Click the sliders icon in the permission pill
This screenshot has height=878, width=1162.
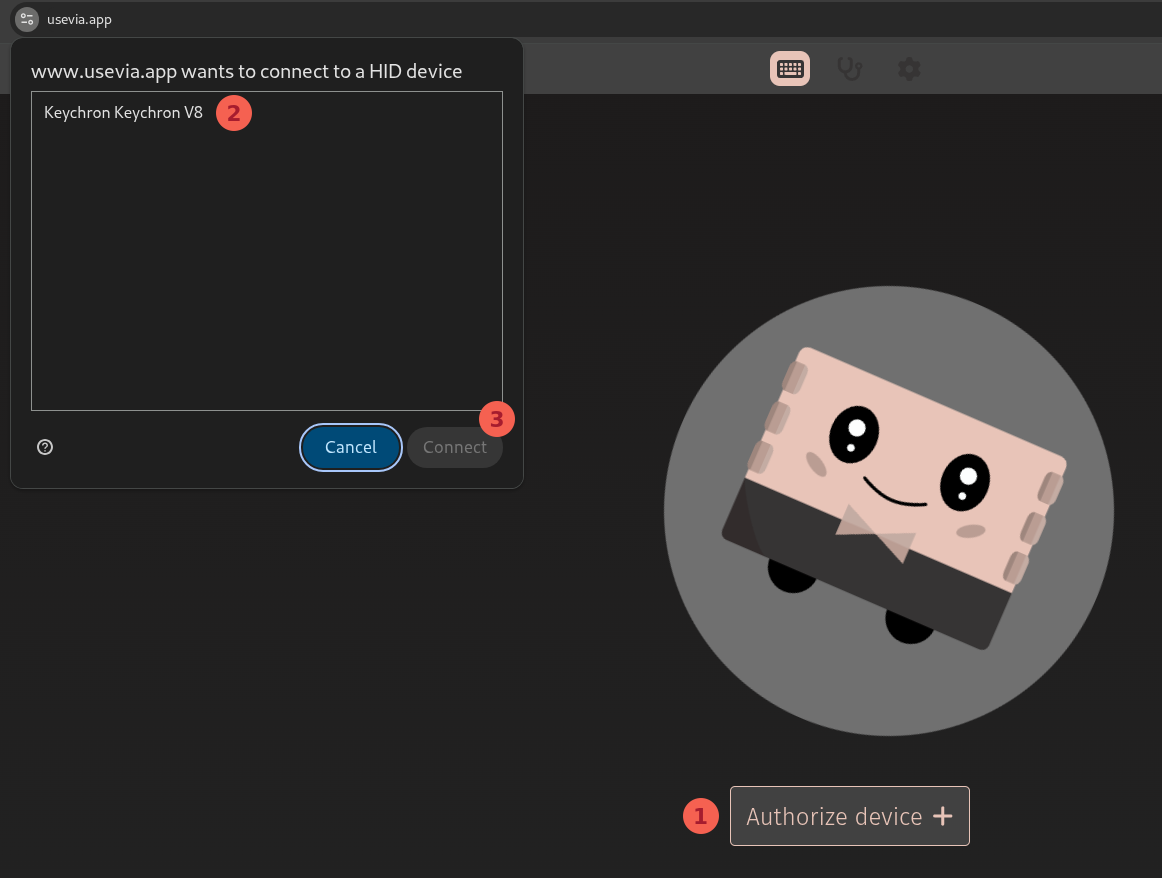tap(26, 18)
